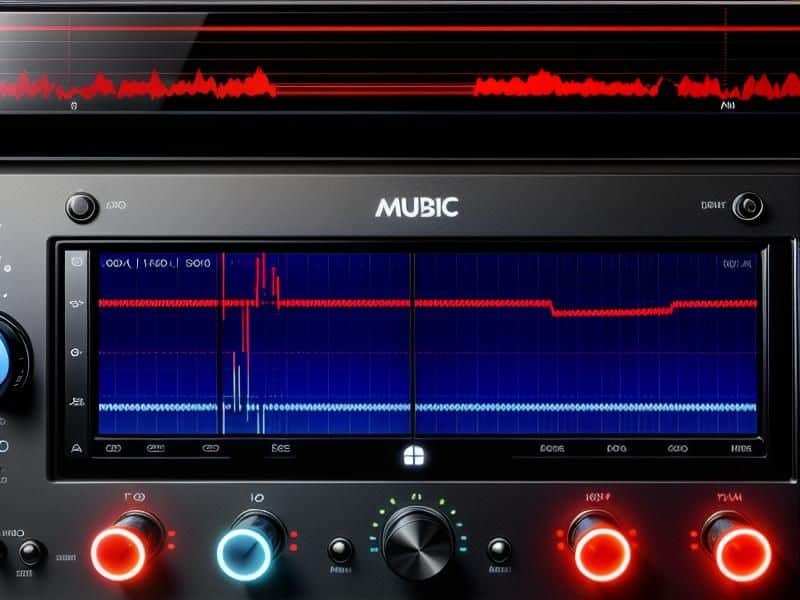Click the four-square grid icon below the display
This screenshot has width=800, height=600.
click(x=410, y=456)
